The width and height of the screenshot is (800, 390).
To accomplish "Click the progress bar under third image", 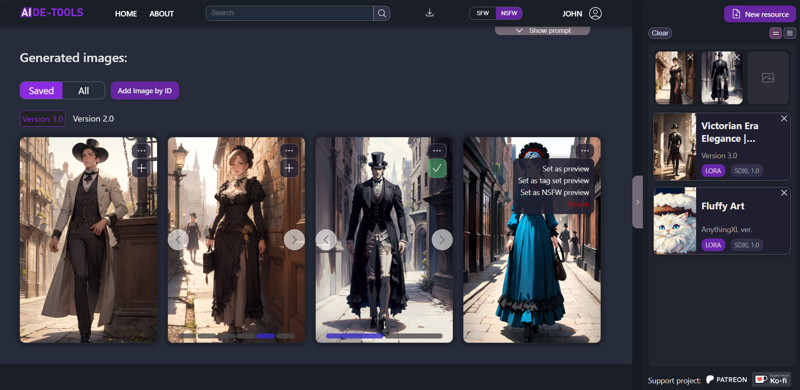I will pyautogui.click(x=384, y=336).
